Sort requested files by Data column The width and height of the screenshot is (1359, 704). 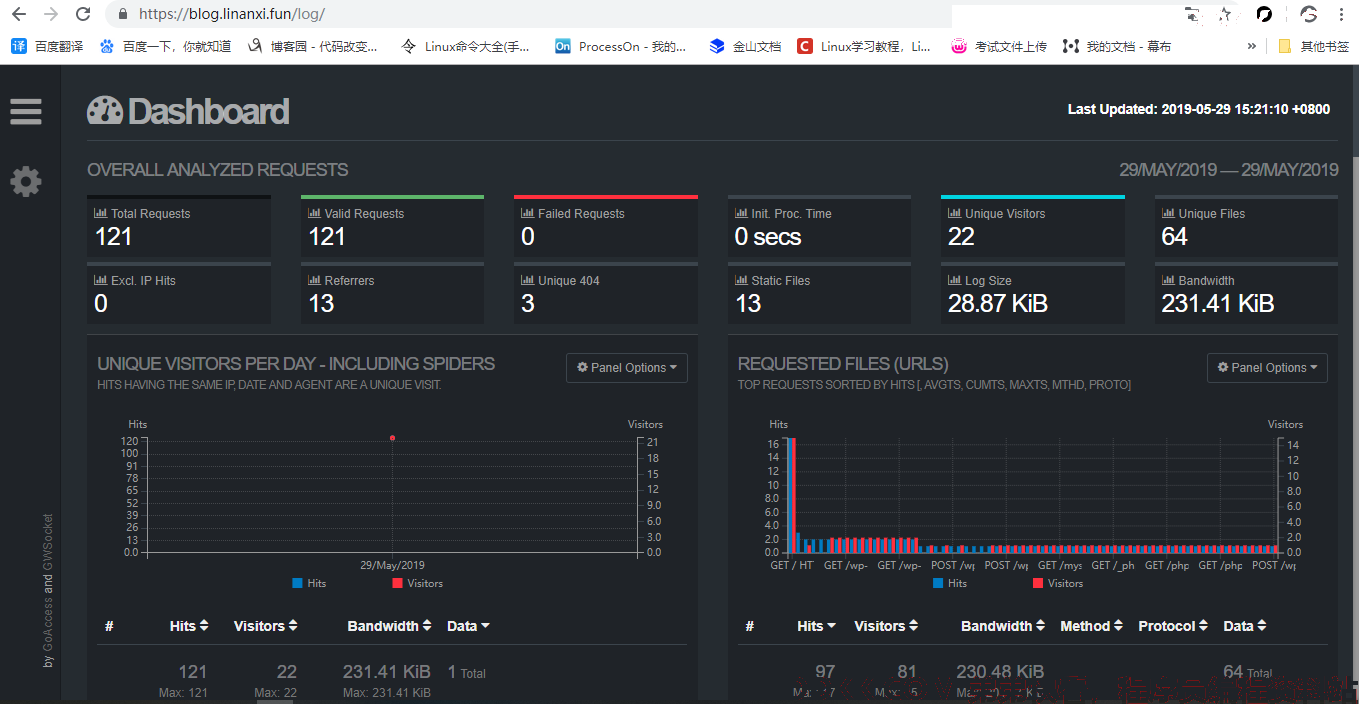tap(1245, 626)
